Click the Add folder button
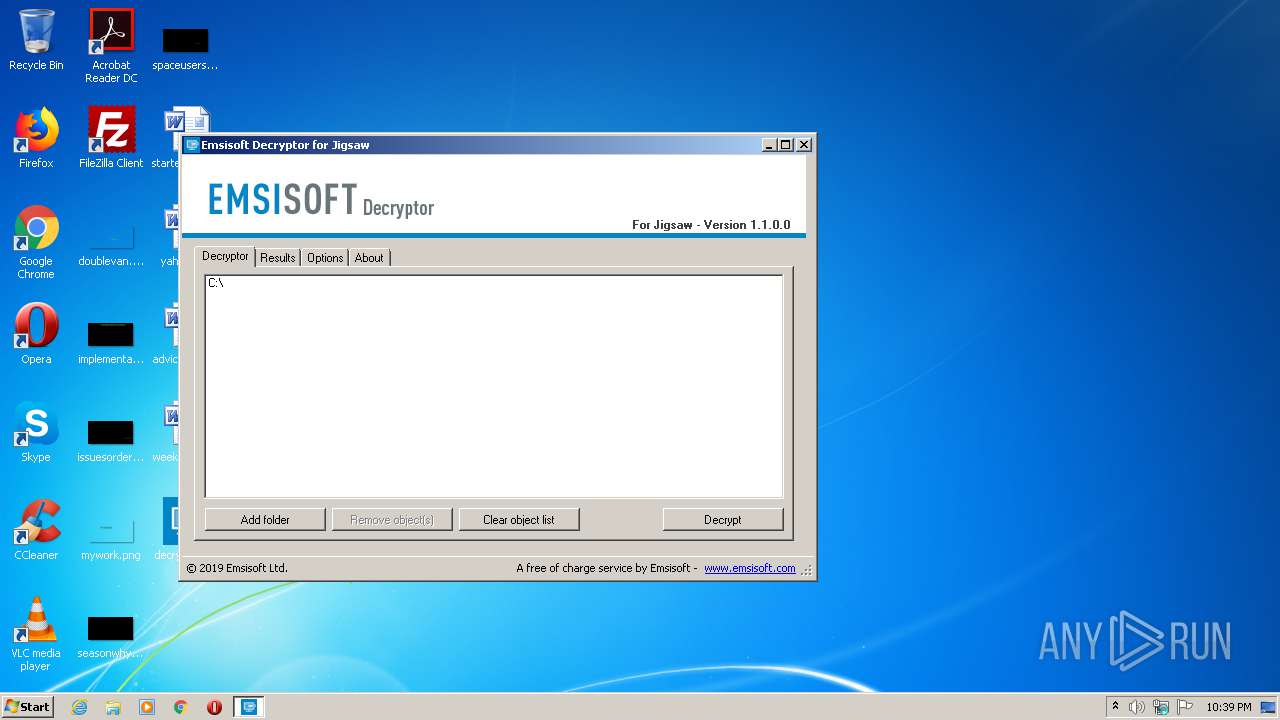1280x720 pixels. [x=265, y=520]
